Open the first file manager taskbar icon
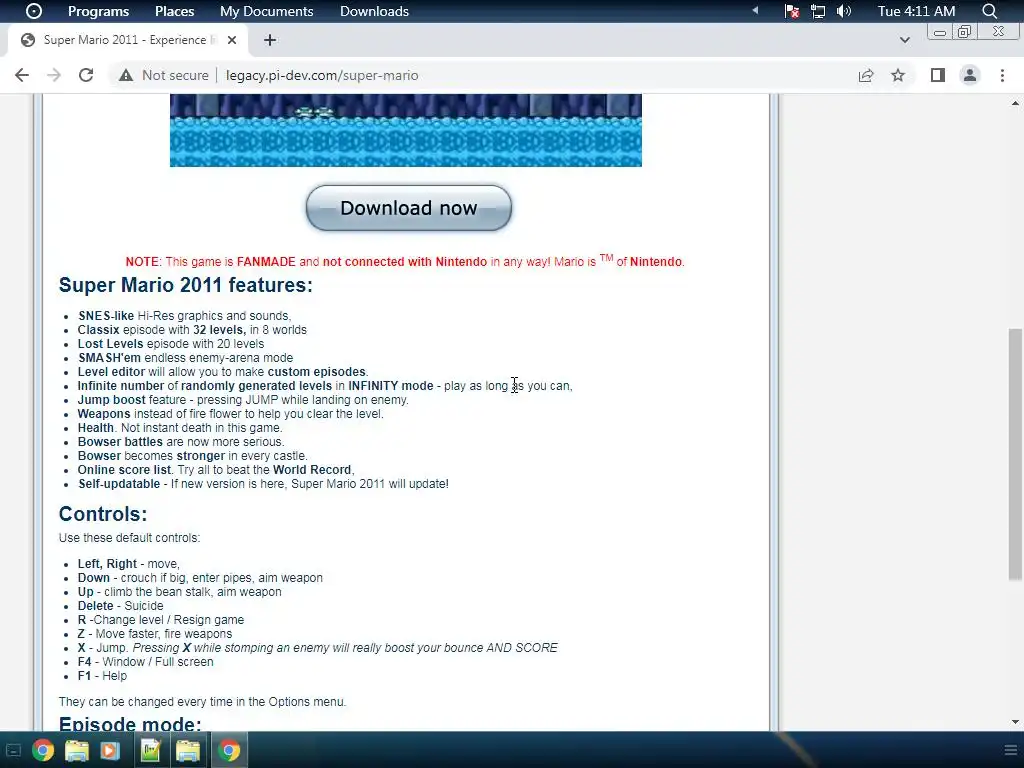 [x=77, y=750]
